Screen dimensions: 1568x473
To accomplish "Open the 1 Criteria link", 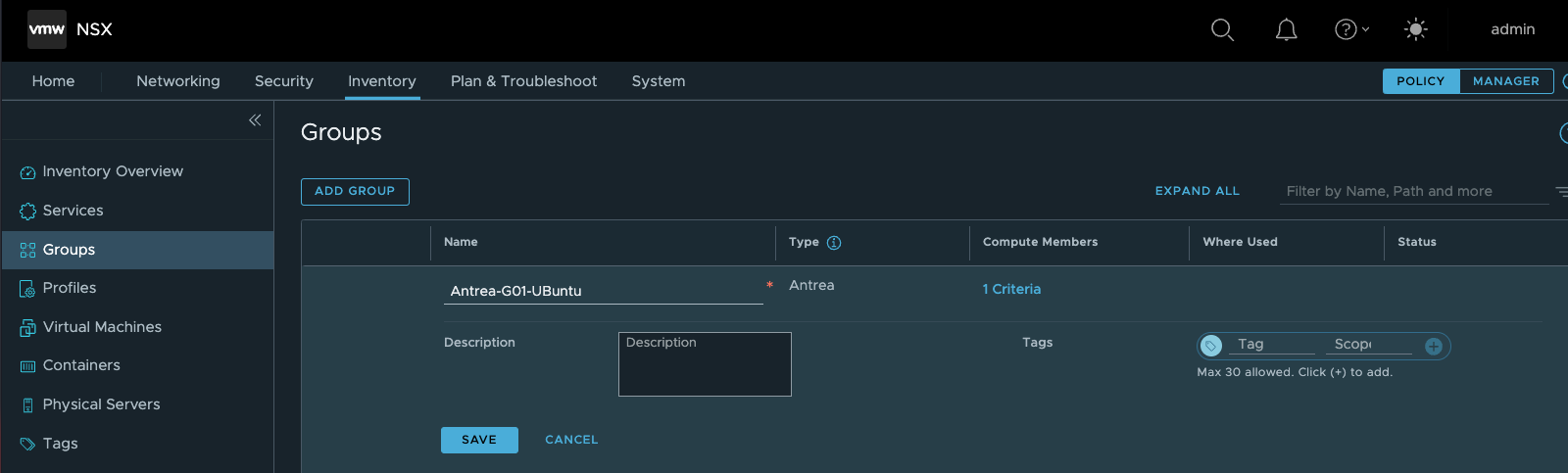I will coord(1011,290).
